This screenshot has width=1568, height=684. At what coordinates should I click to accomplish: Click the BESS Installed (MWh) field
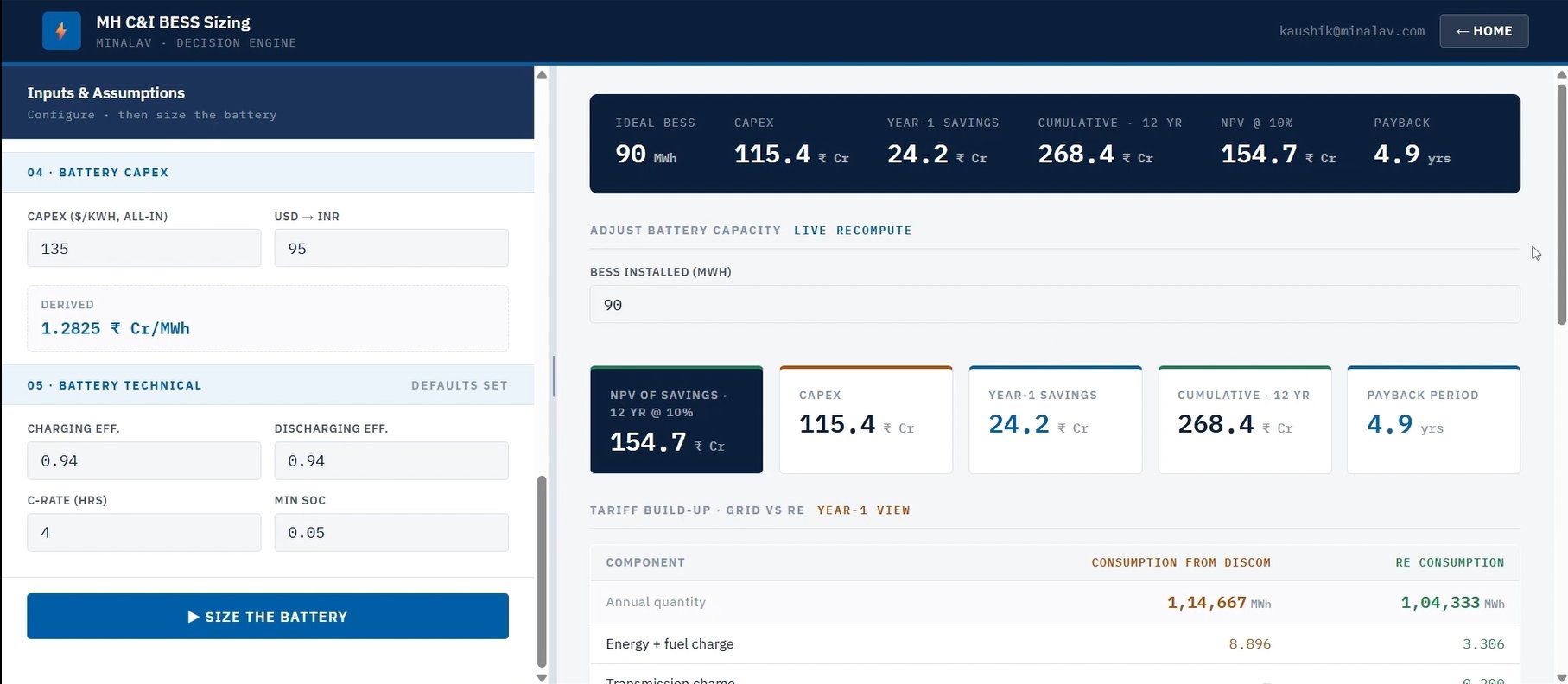1055,304
